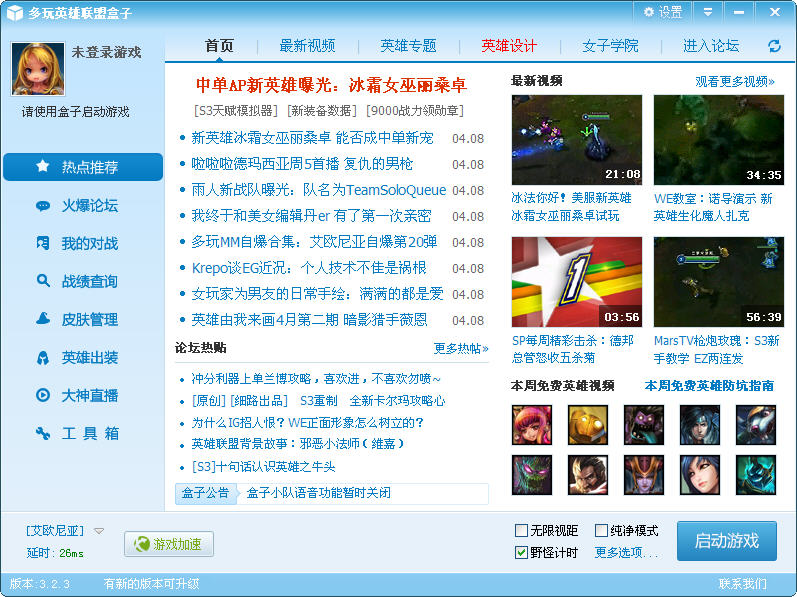The height and width of the screenshot is (597, 797).
Task: Click the 本周免费英雄防坑指南 link
Action: click(709, 386)
